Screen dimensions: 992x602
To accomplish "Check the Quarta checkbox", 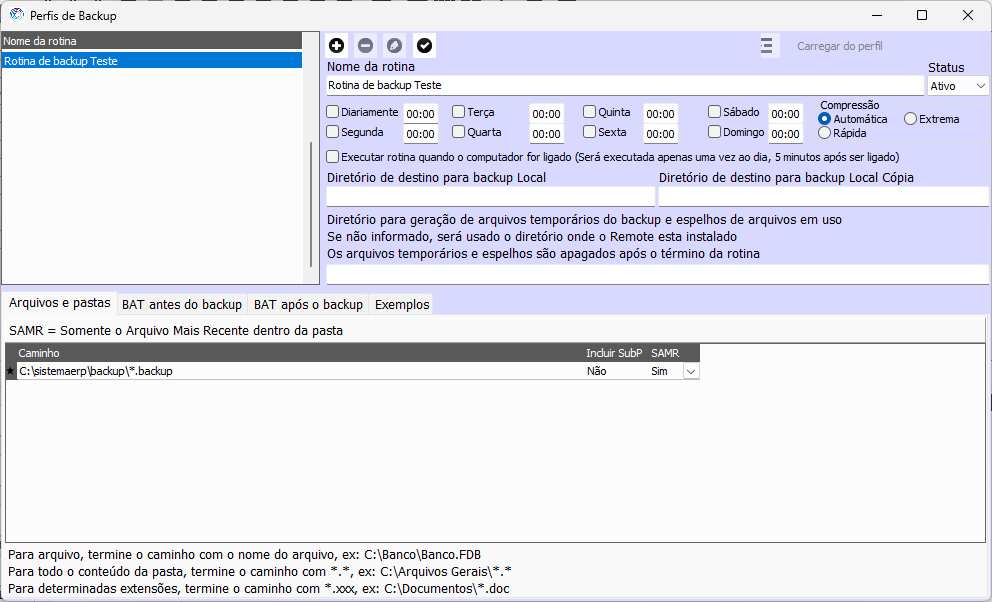I will 459,132.
